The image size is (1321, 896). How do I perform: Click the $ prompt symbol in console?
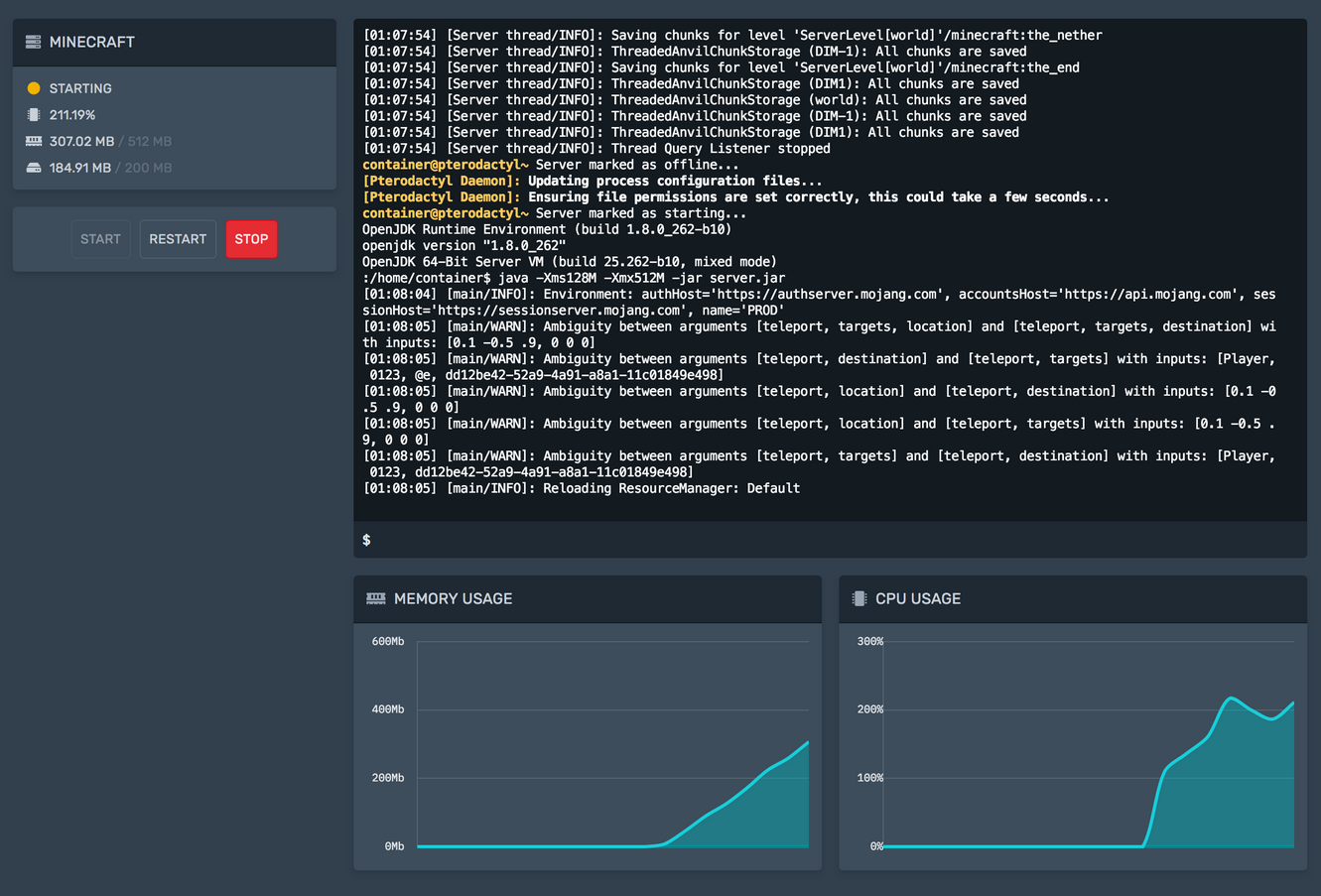tap(366, 540)
